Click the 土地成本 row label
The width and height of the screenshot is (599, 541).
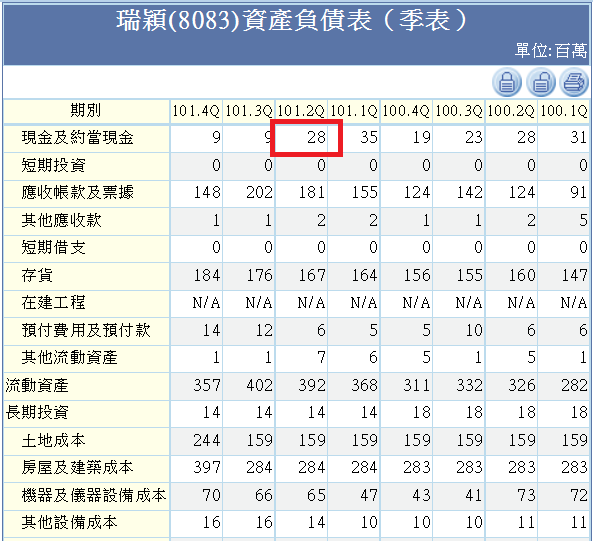click(53, 440)
